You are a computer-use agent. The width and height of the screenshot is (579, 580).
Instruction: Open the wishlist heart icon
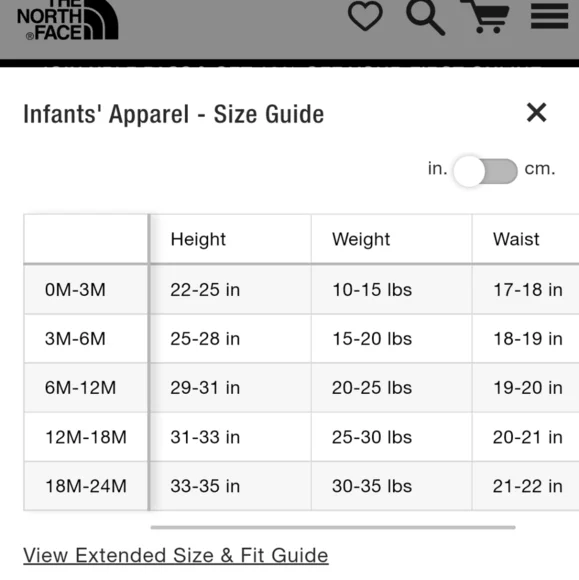pyautogui.click(x=365, y=16)
